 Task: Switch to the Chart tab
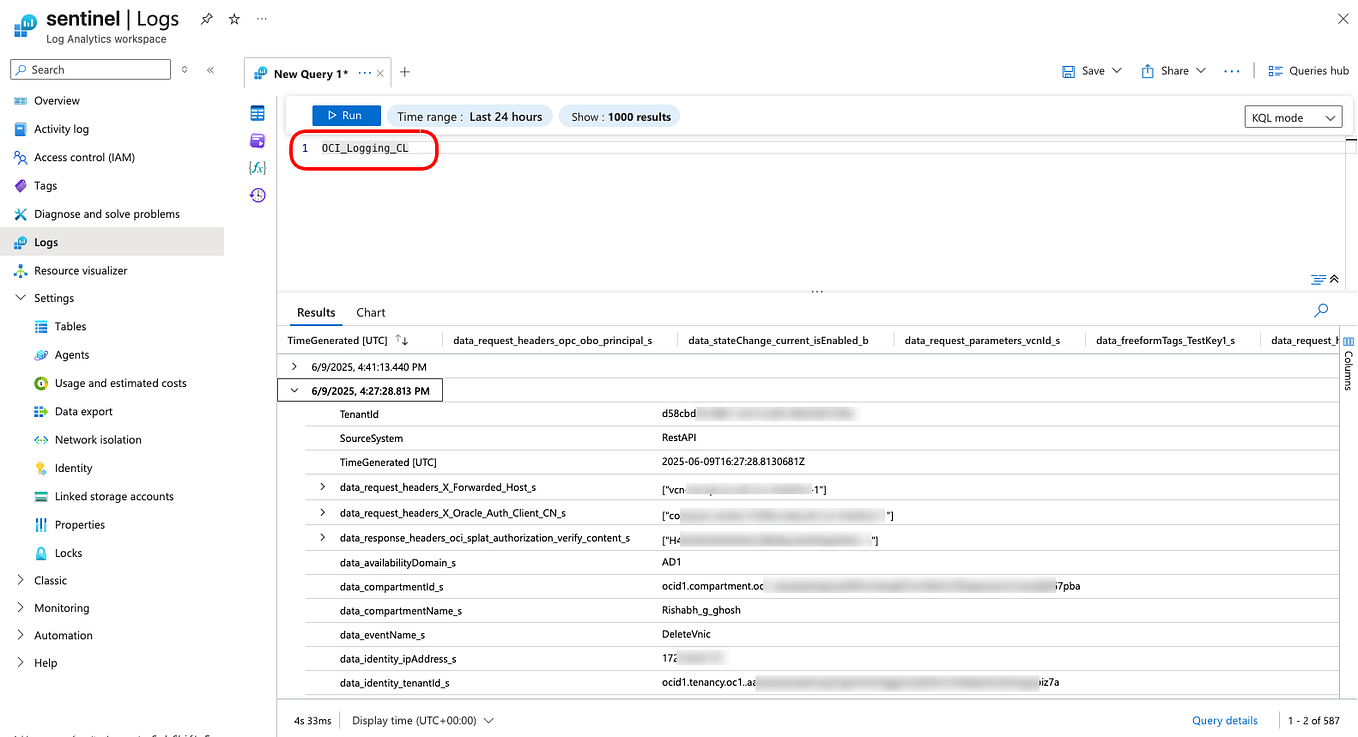[x=370, y=312]
